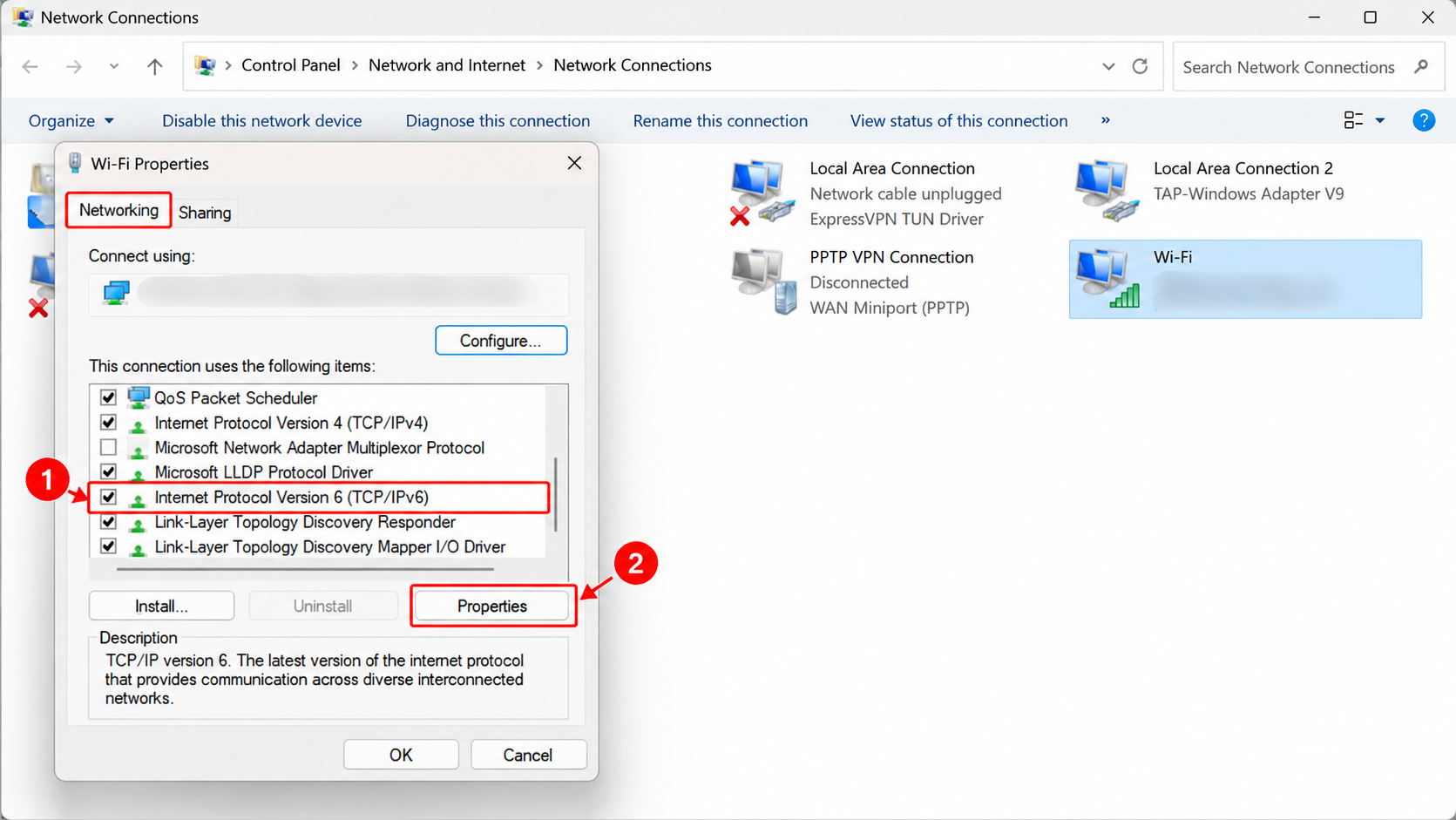
Task: Select the PPTP VPN Connection icon
Action: [764, 281]
